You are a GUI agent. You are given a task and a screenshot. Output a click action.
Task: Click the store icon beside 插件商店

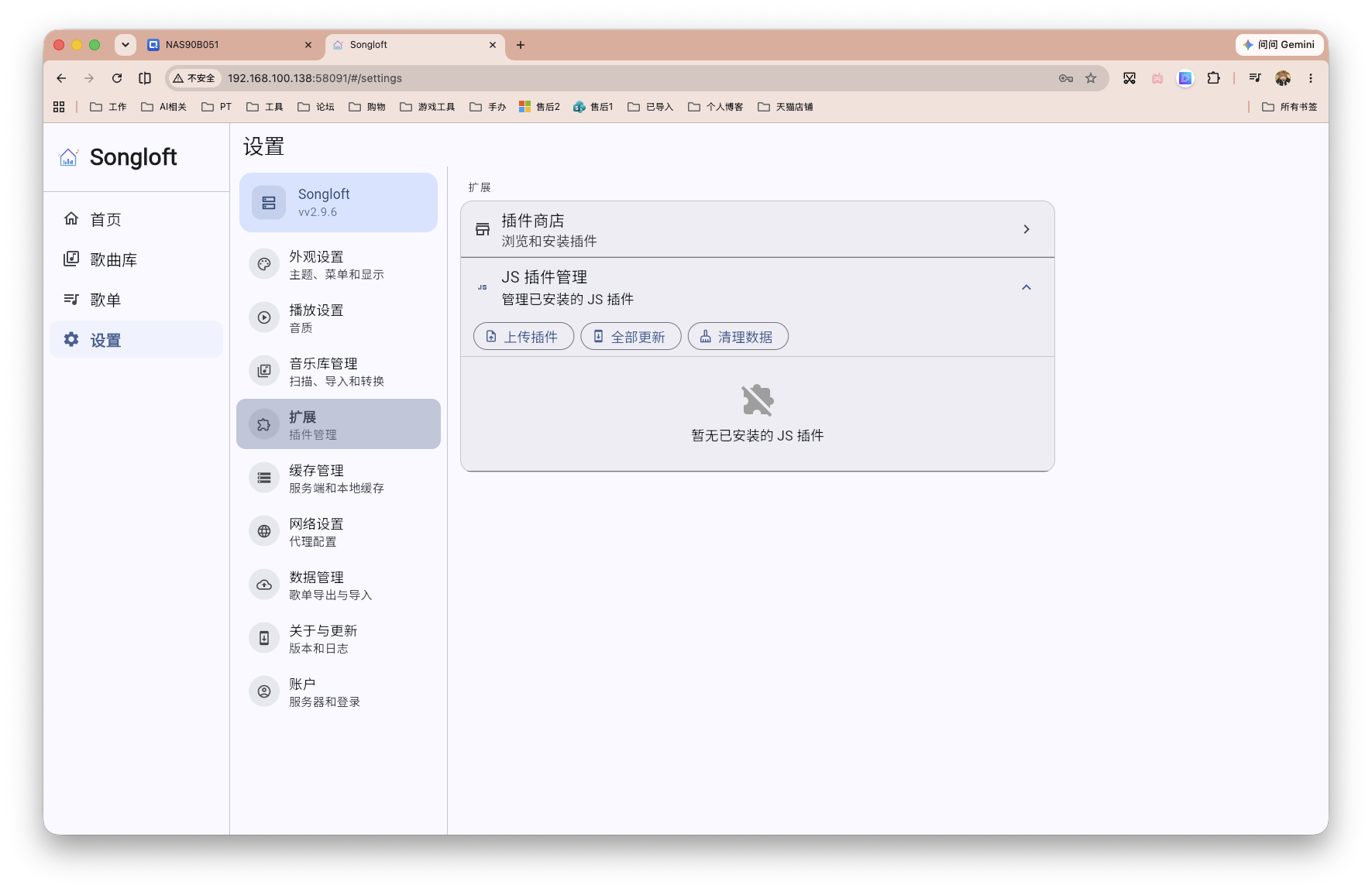coord(483,229)
